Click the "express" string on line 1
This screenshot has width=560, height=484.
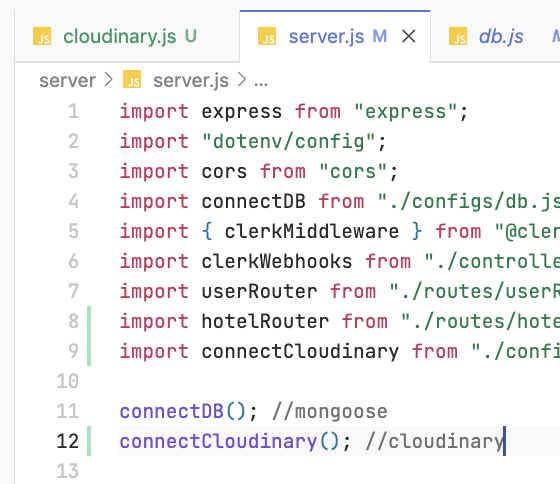tap(406, 112)
